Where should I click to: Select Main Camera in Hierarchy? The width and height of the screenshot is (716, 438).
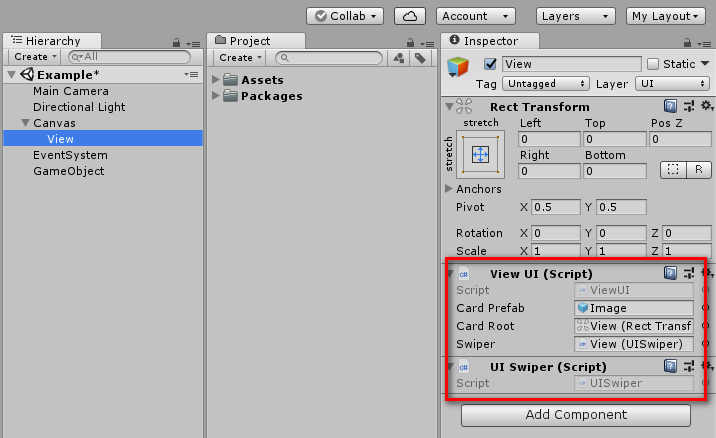pyautogui.click(x=71, y=91)
